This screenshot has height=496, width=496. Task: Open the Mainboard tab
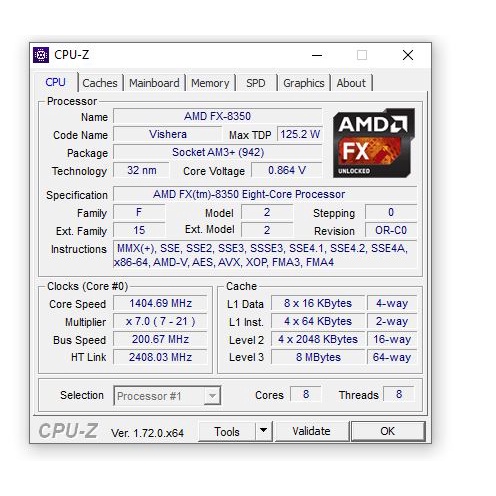(154, 83)
